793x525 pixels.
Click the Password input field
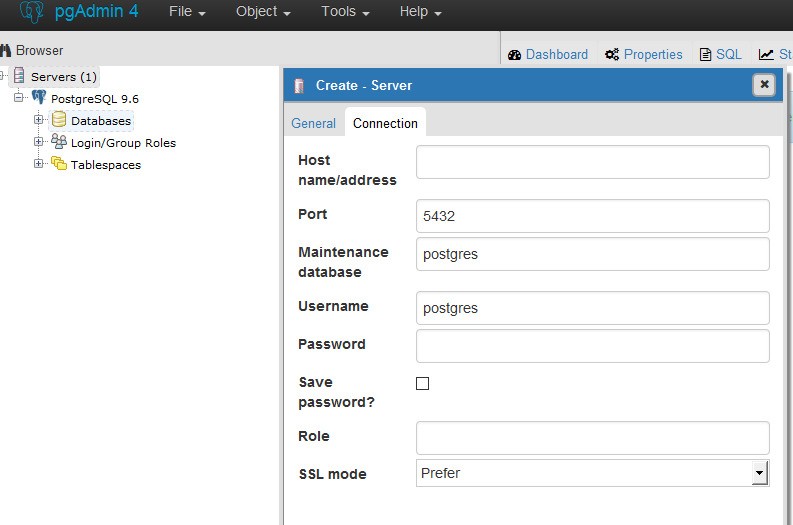pos(593,346)
